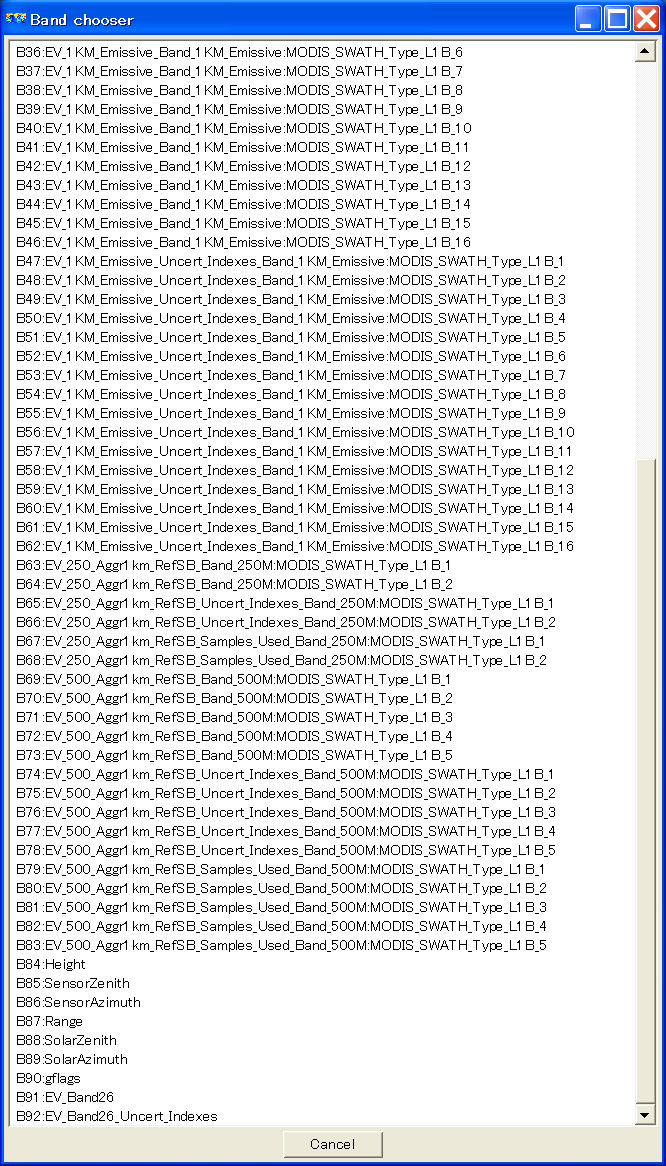Select band B85:SensorZenith
The image size is (666, 1166).
(x=73, y=983)
